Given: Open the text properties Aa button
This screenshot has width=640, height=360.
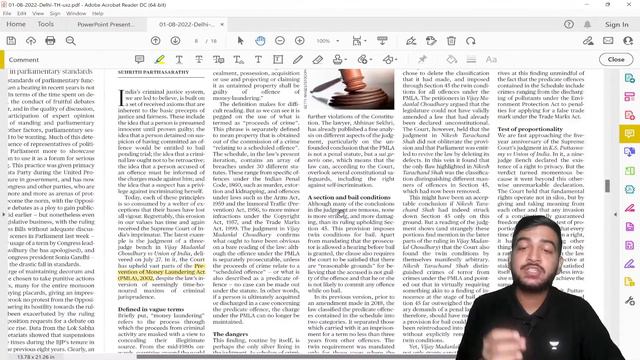Looking at the screenshot, I should pyautogui.click(x=491, y=60).
